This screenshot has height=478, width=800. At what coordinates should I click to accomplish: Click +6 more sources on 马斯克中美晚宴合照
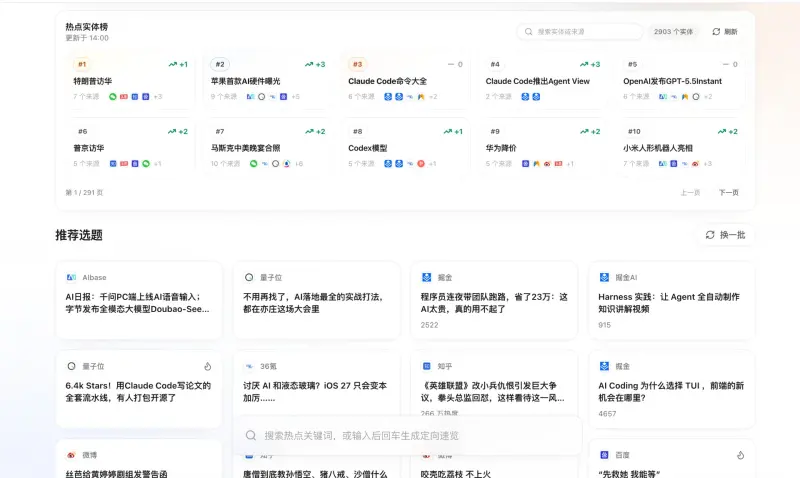click(x=299, y=164)
